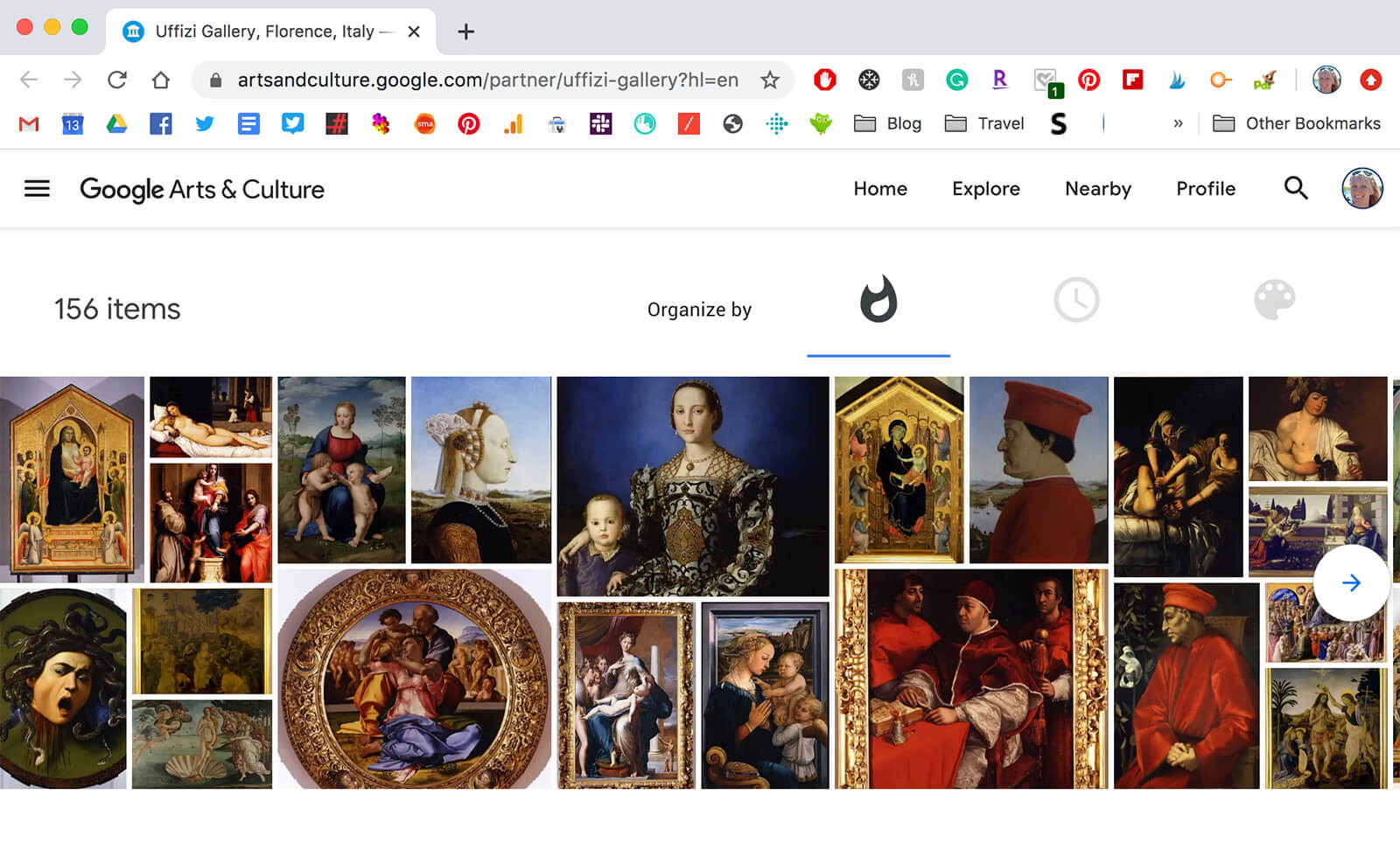
Task: Expand the Travel bookmarks folder
Action: coord(985,124)
